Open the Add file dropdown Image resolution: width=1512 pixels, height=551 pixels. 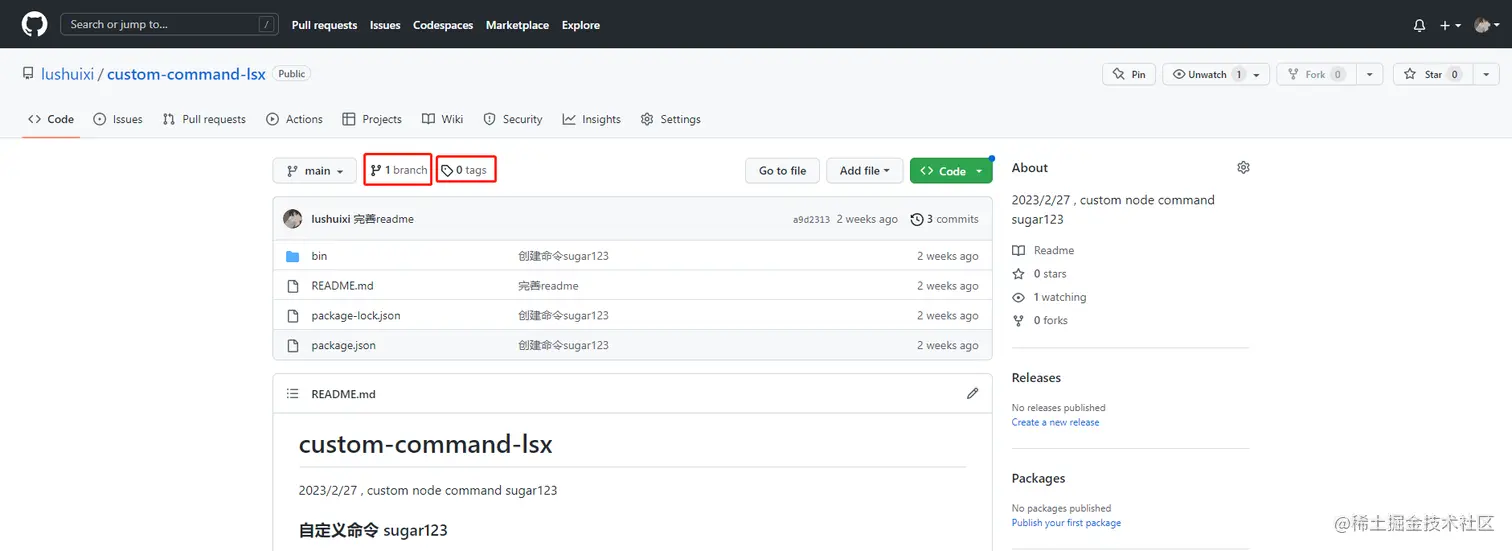864,171
